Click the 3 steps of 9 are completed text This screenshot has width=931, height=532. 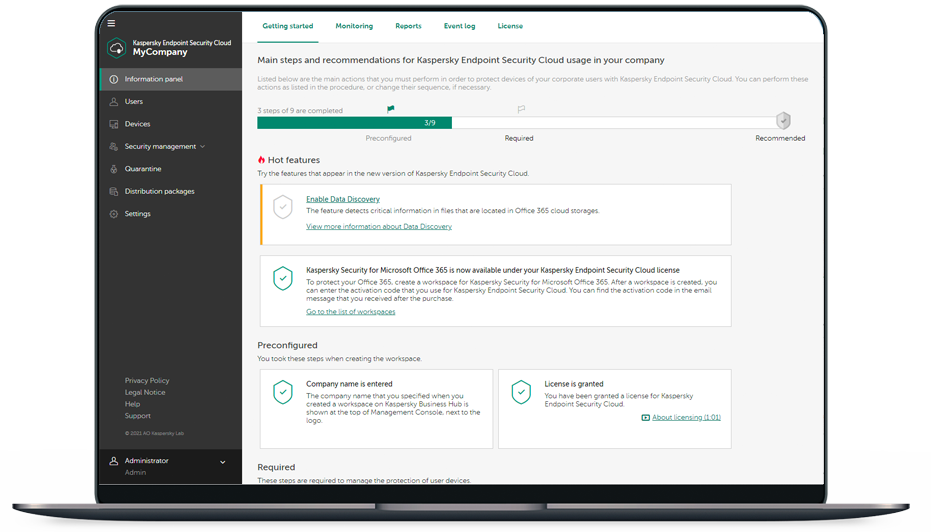click(x=300, y=111)
